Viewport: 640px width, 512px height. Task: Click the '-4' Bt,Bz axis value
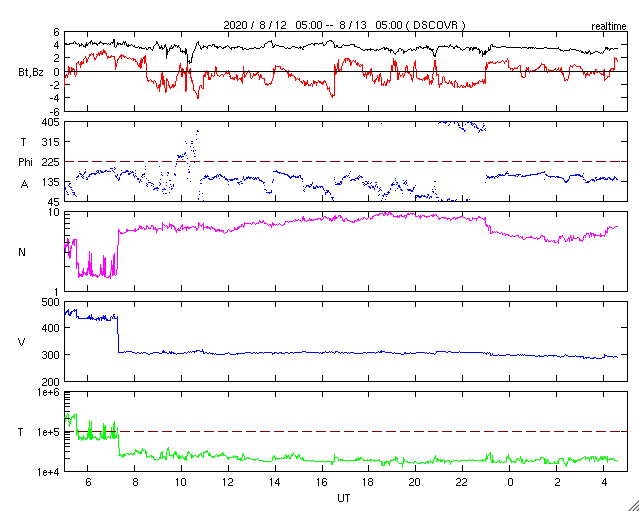click(55, 98)
